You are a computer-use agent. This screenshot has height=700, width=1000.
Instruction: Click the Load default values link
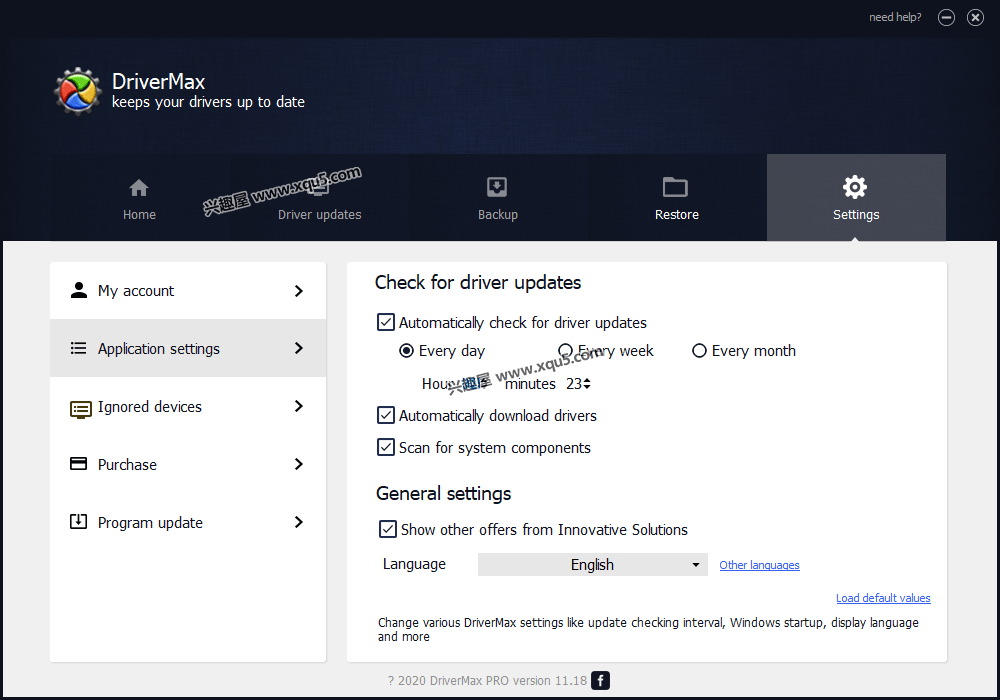click(x=883, y=598)
